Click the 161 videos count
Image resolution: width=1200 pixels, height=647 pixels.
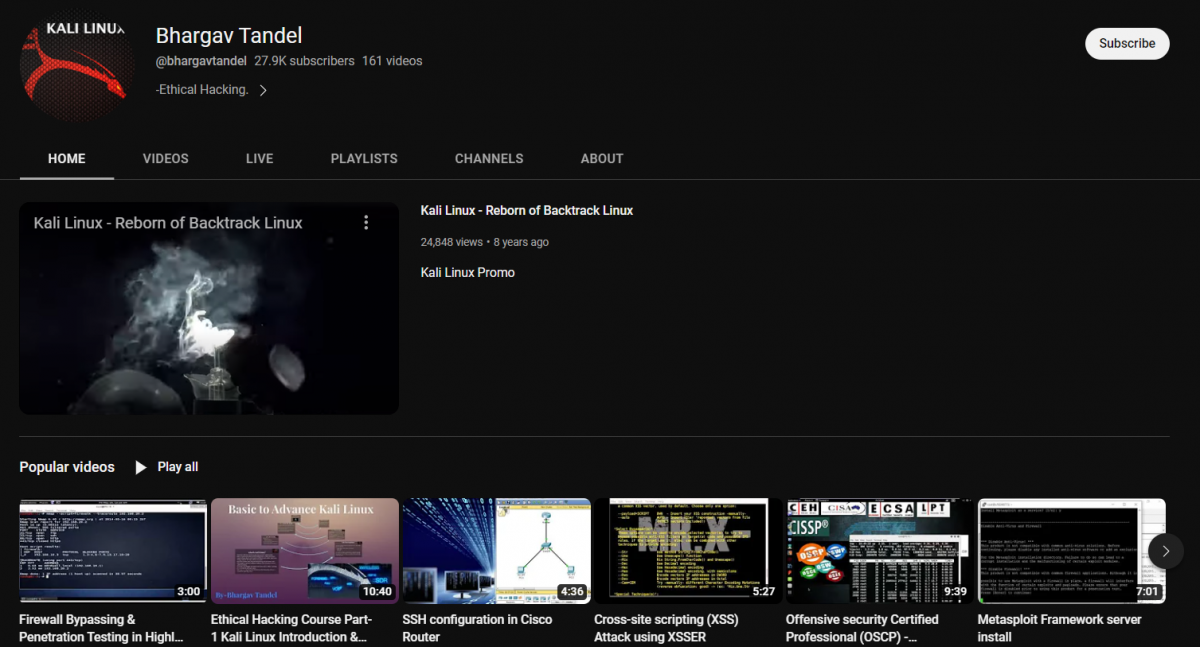pyautogui.click(x=392, y=61)
